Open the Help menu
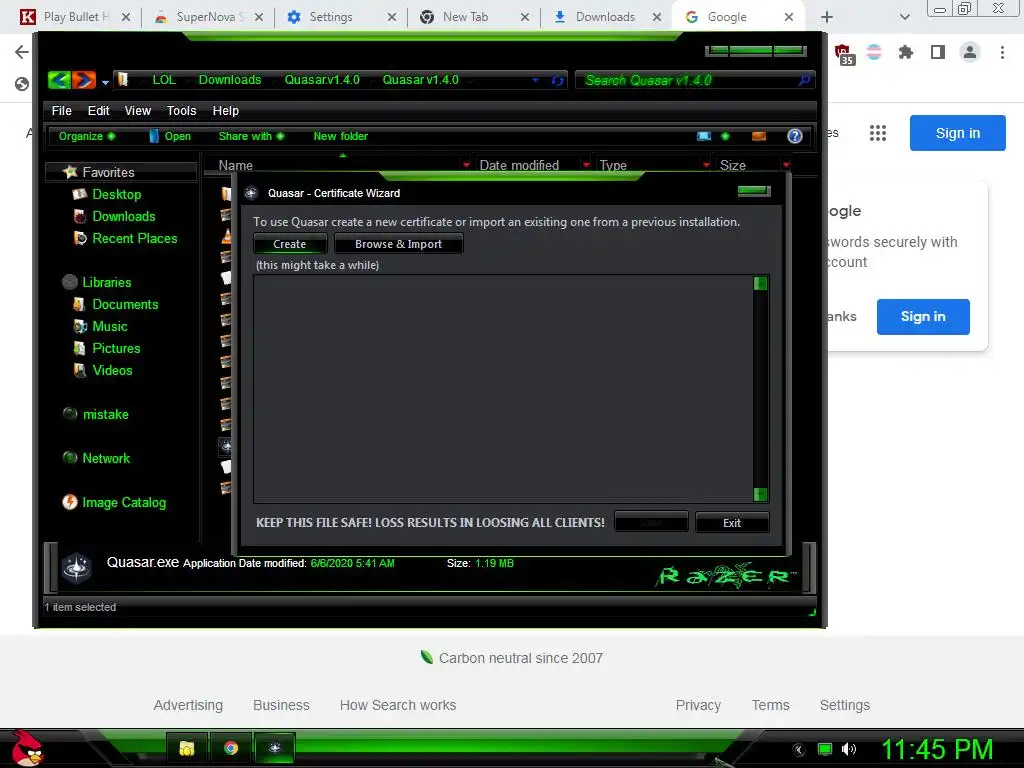 pyautogui.click(x=225, y=110)
